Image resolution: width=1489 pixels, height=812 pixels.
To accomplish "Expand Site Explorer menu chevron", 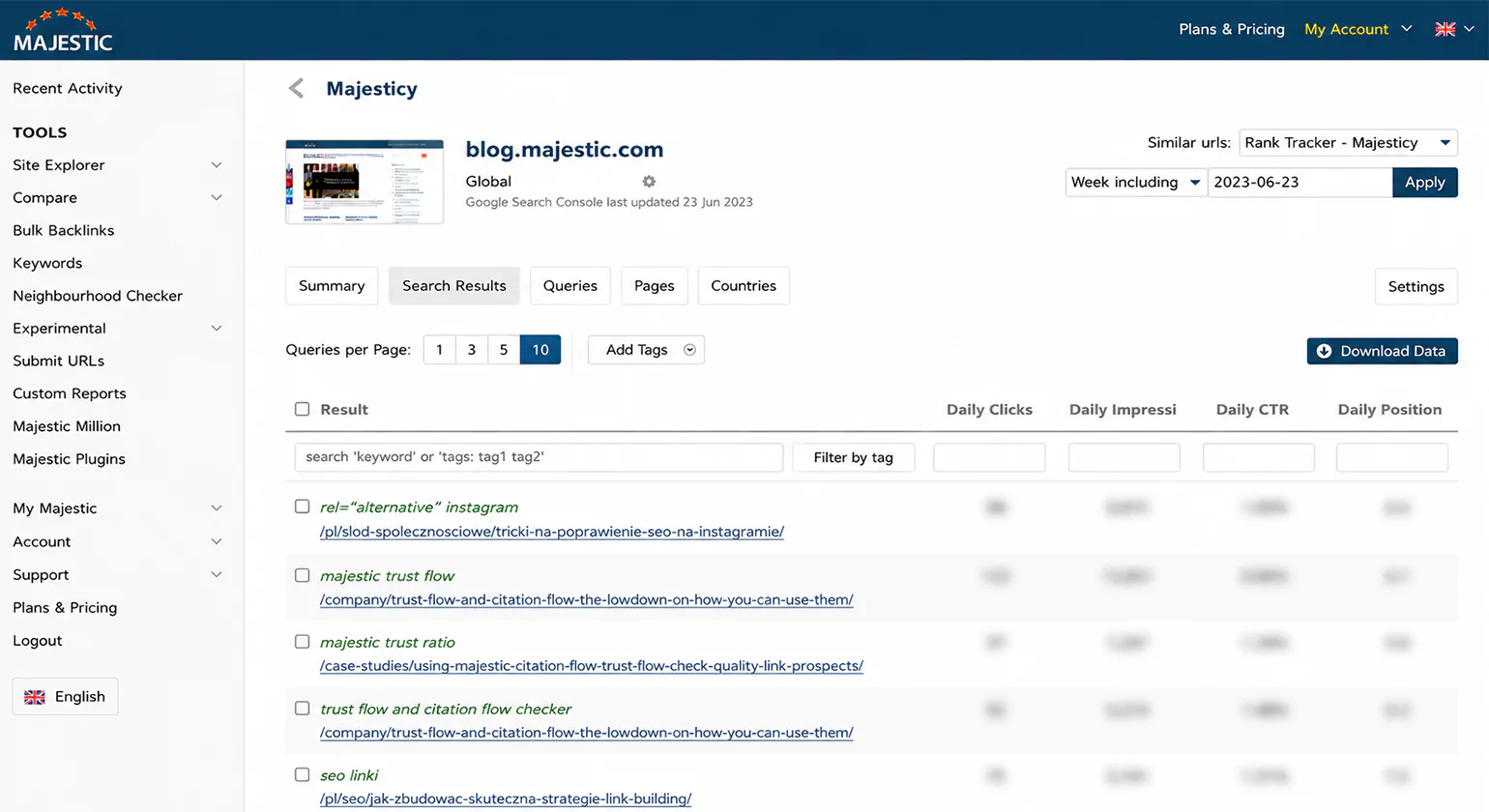I will [x=217, y=165].
